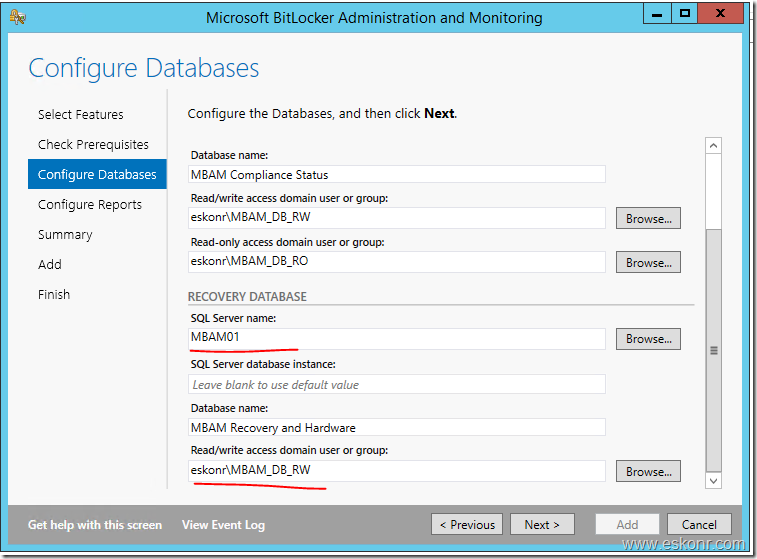Click the compliance read/write access group field

tap(396, 218)
